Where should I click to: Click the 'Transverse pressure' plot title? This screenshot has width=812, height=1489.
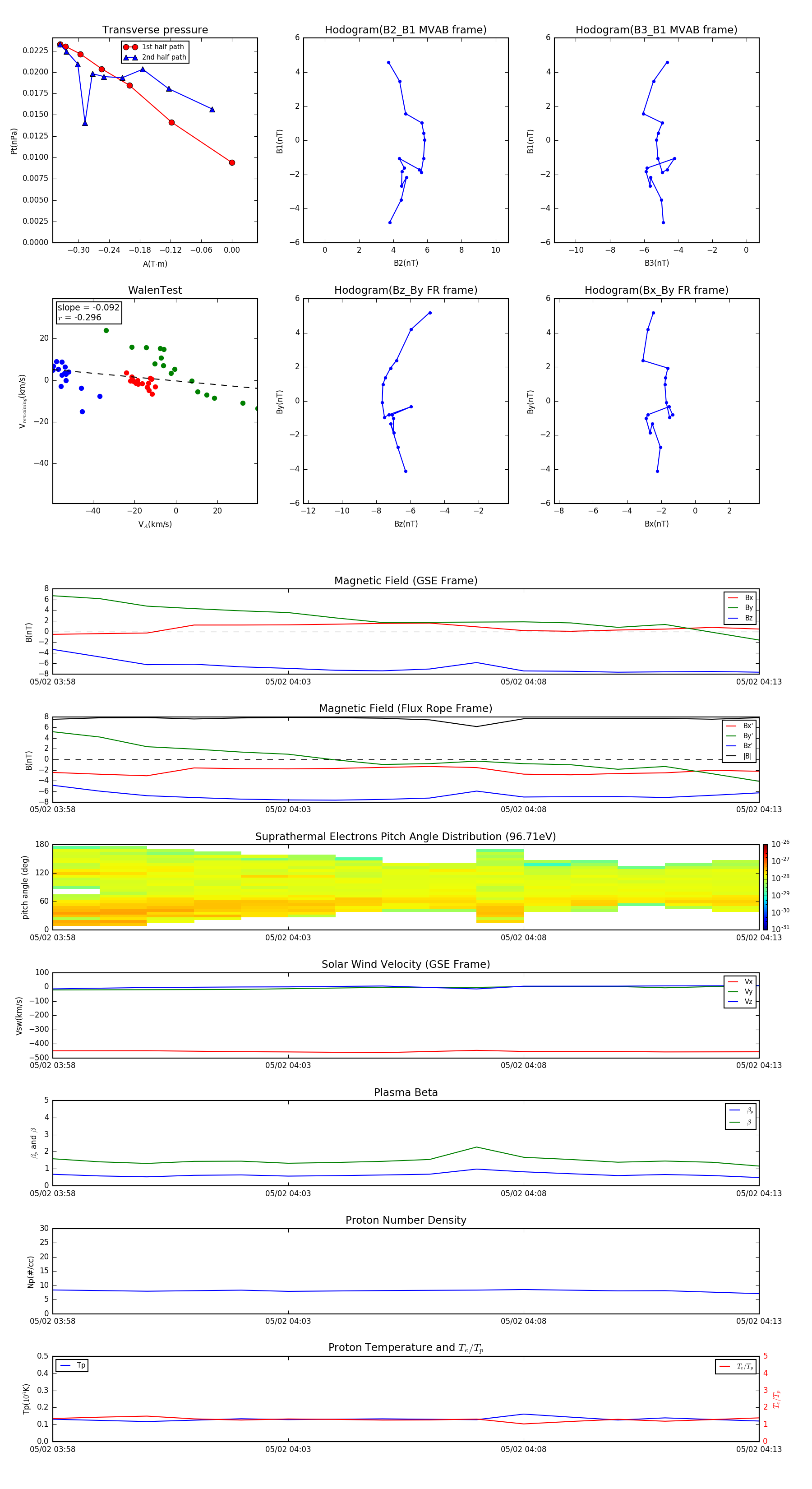coord(155,30)
